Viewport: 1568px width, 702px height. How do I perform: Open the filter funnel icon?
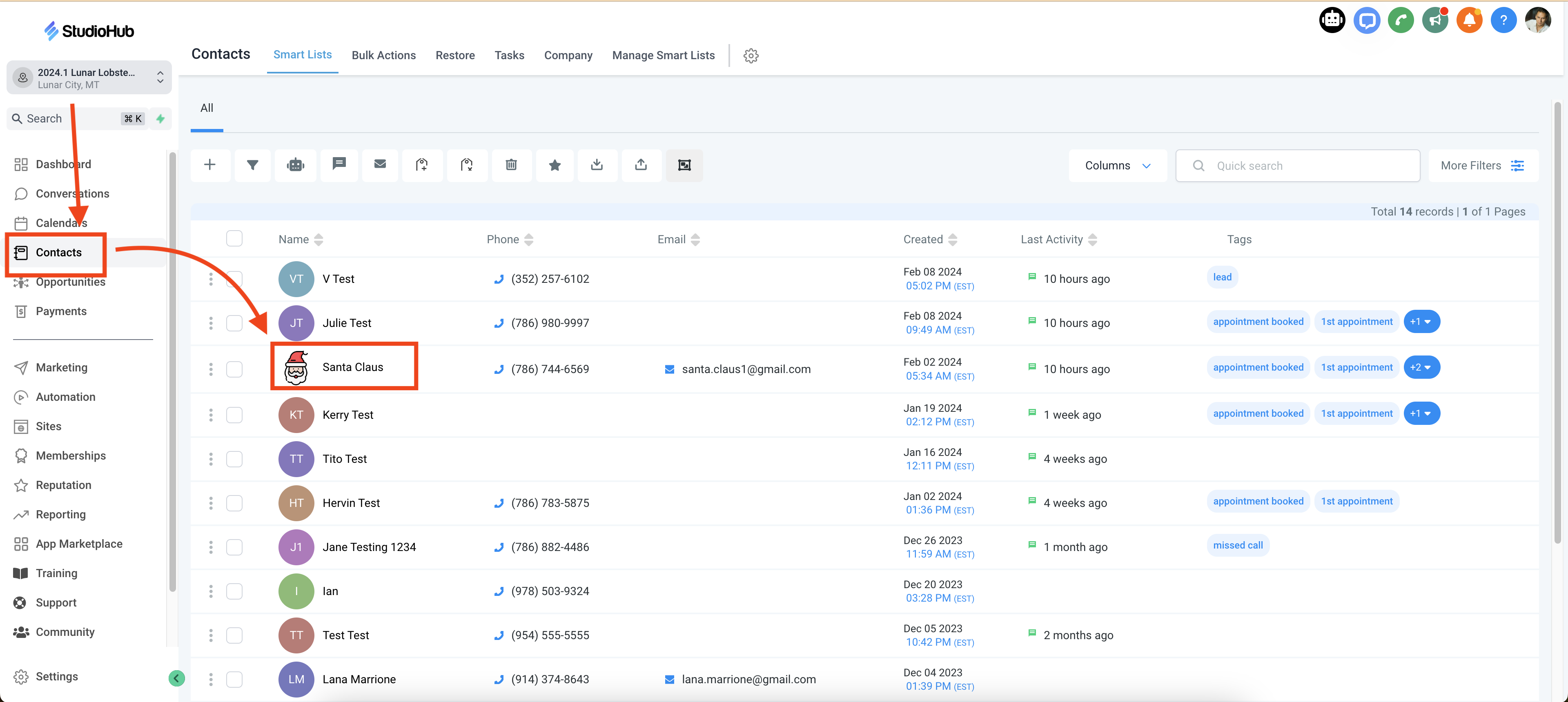252,165
